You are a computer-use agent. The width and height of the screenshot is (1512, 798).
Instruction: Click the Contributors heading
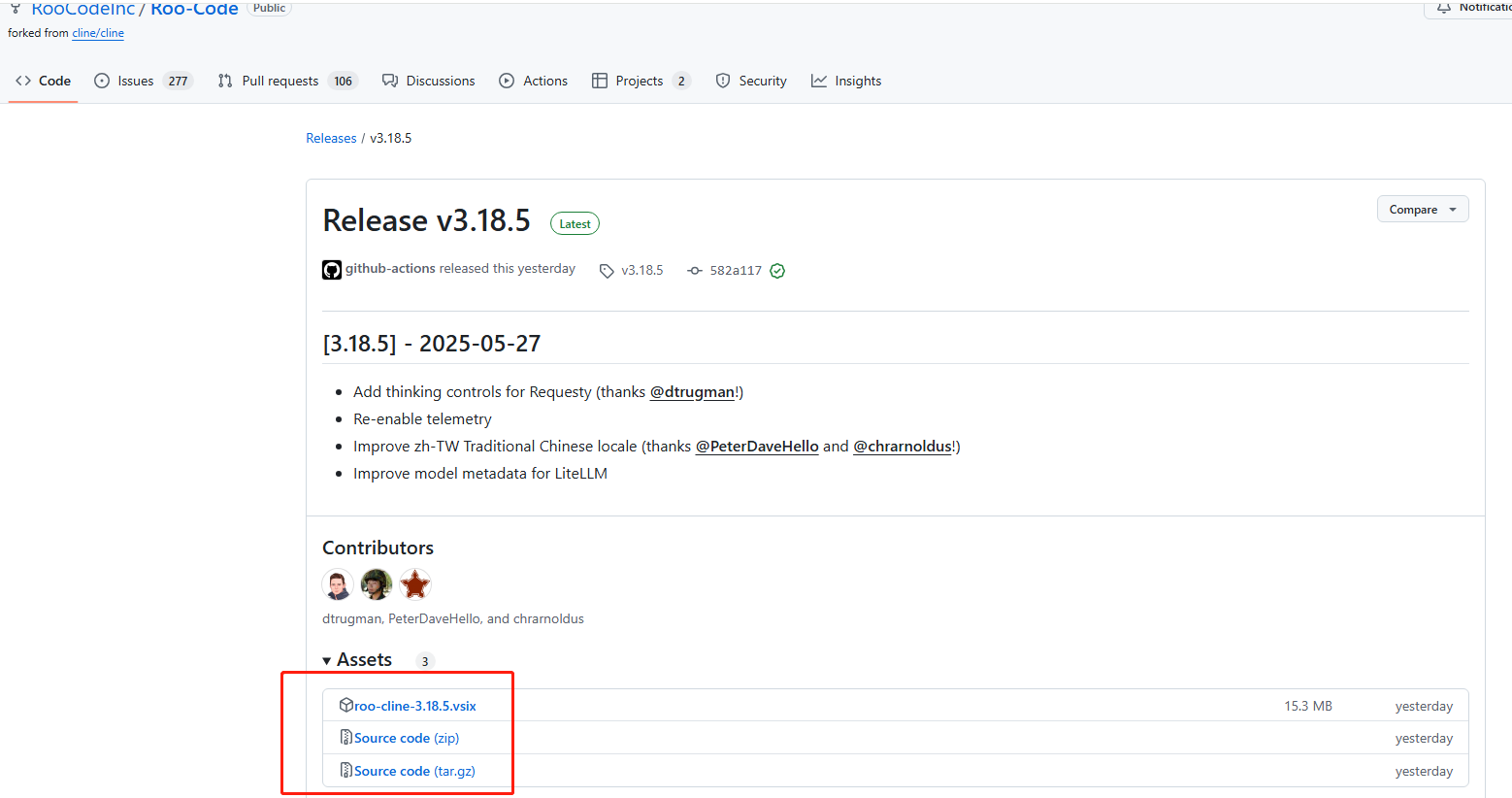(x=378, y=548)
